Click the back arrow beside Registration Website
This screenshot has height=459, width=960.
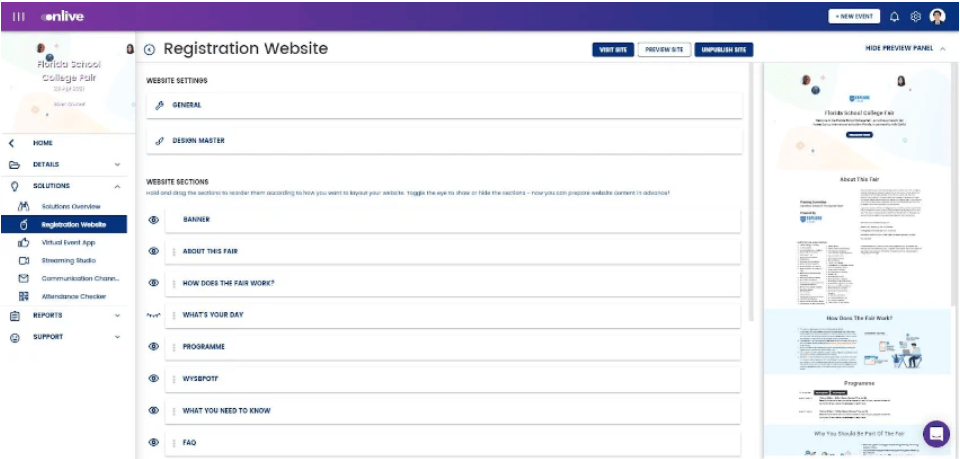150,50
